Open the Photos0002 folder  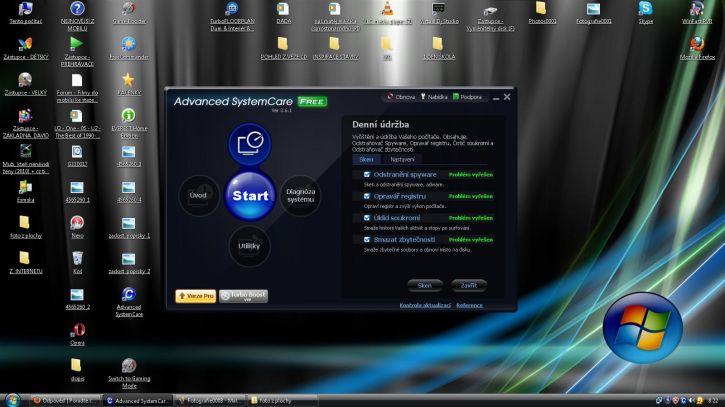click(x=542, y=12)
